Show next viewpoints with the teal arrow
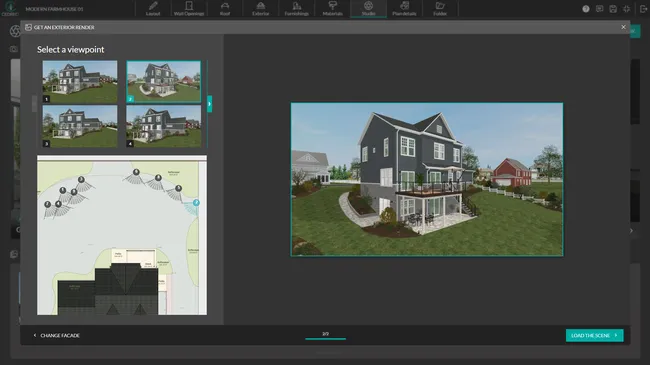 [209, 104]
